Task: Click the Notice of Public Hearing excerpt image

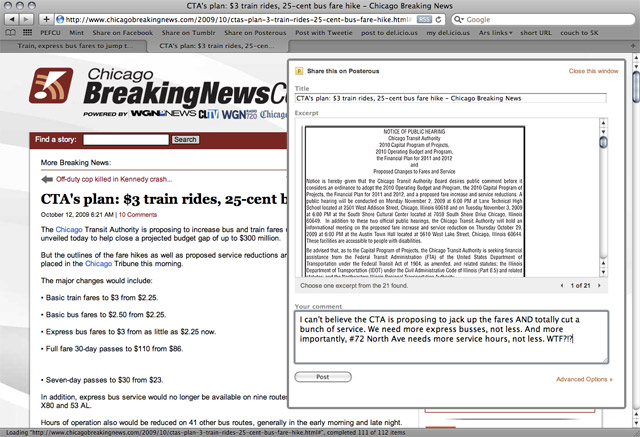Action: tap(414, 202)
